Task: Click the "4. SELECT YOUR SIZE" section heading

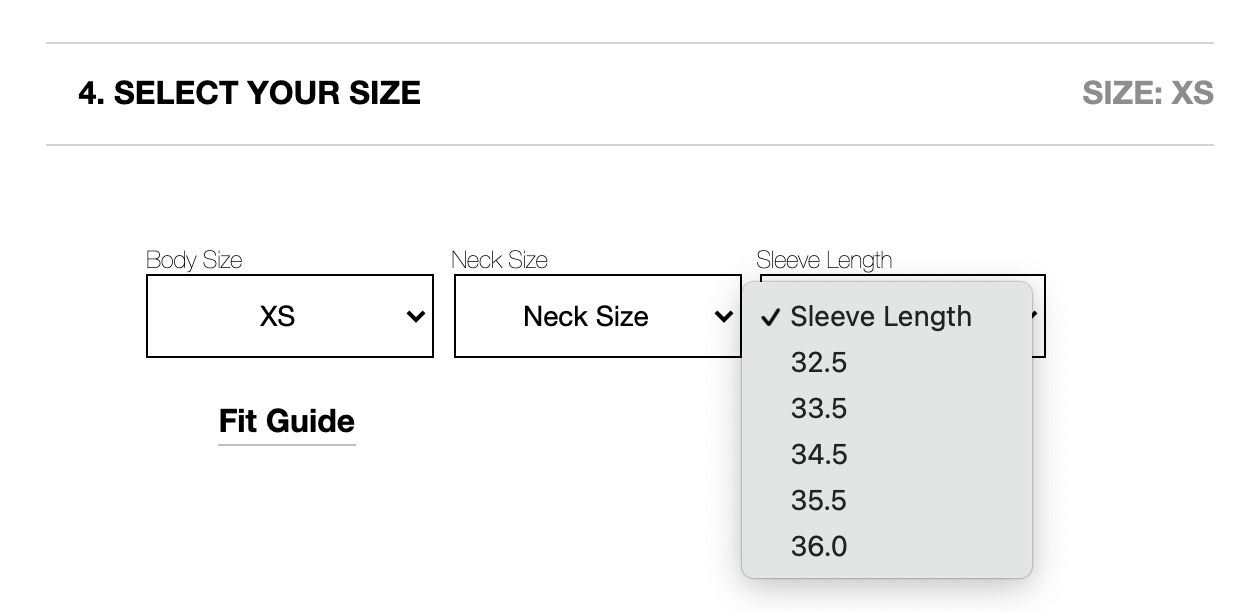Action: pos(249,93)
